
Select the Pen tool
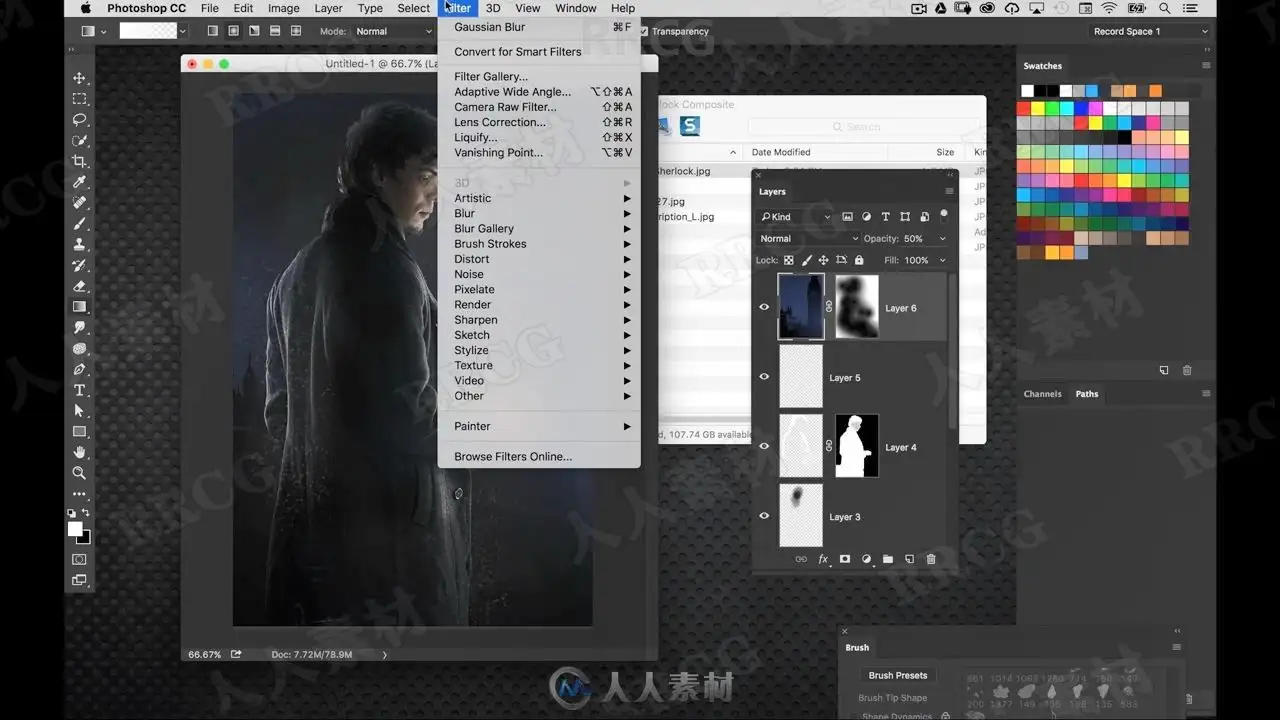[79, 369]
